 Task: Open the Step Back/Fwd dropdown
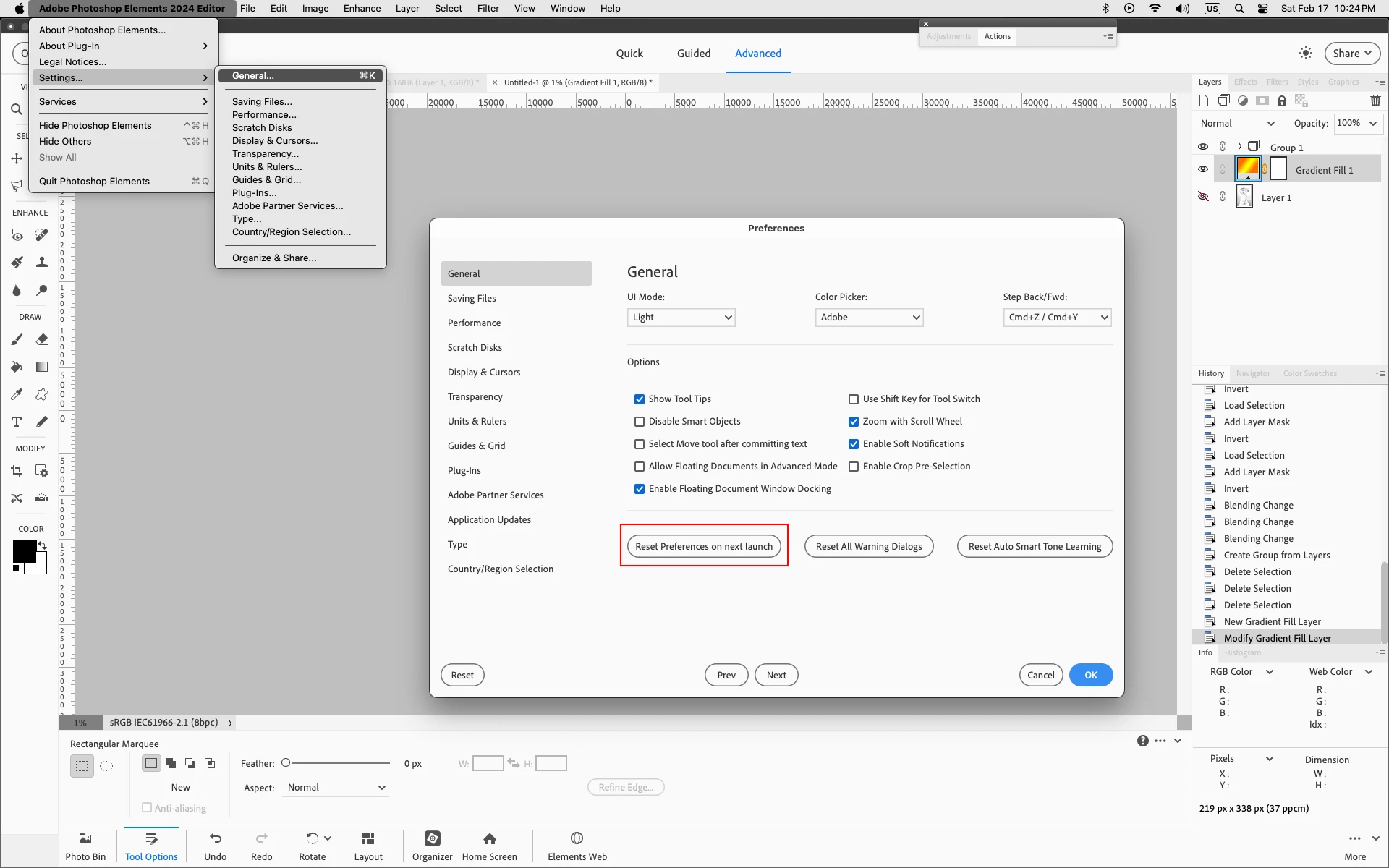tap(1057, 318)
